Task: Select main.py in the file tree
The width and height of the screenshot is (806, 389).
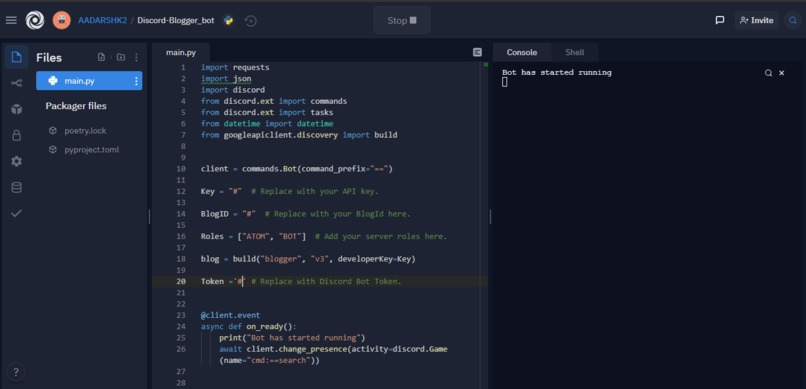Action: (89, 81)
